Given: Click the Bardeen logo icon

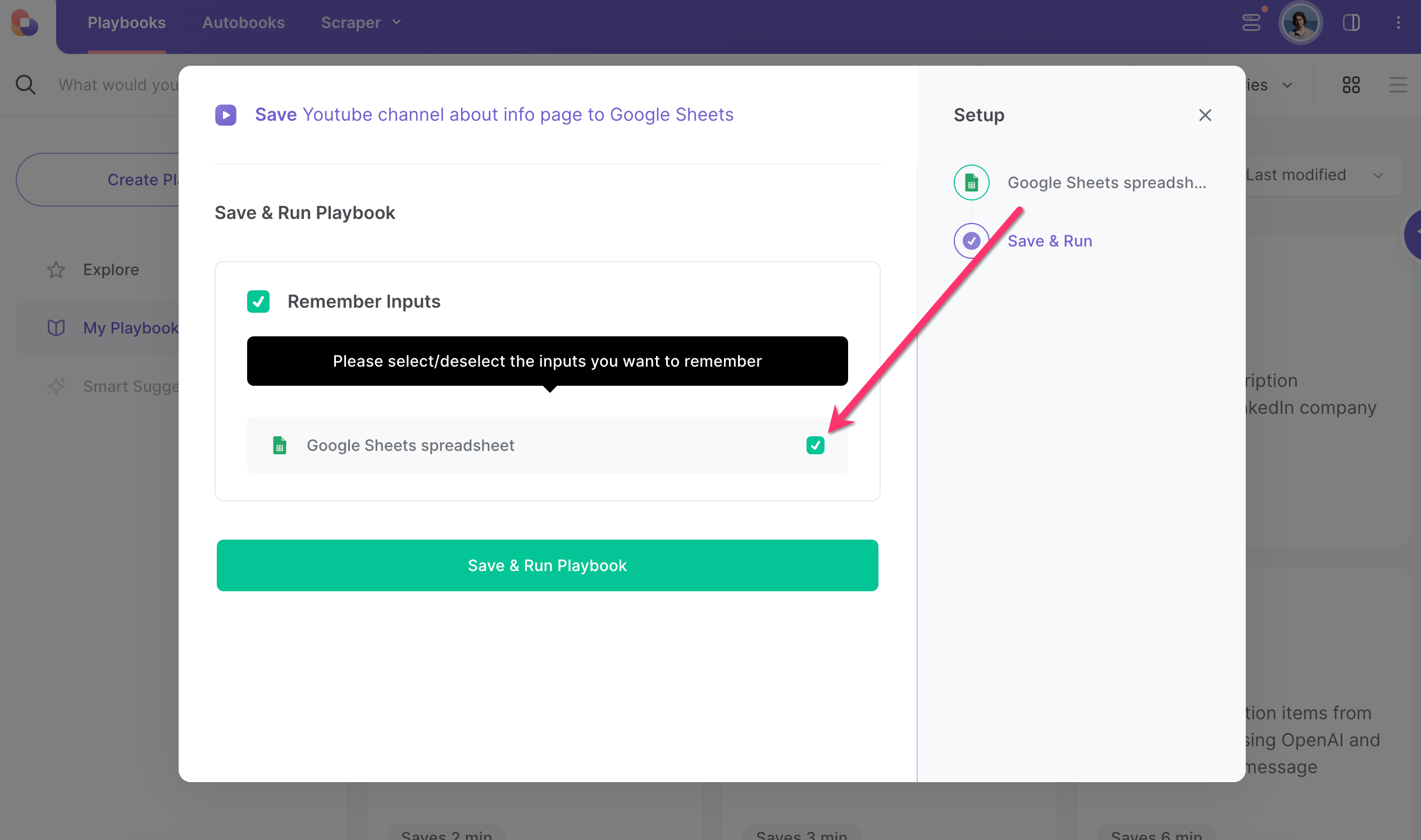Looking at the screenshot, I should [x=24, y=22].
